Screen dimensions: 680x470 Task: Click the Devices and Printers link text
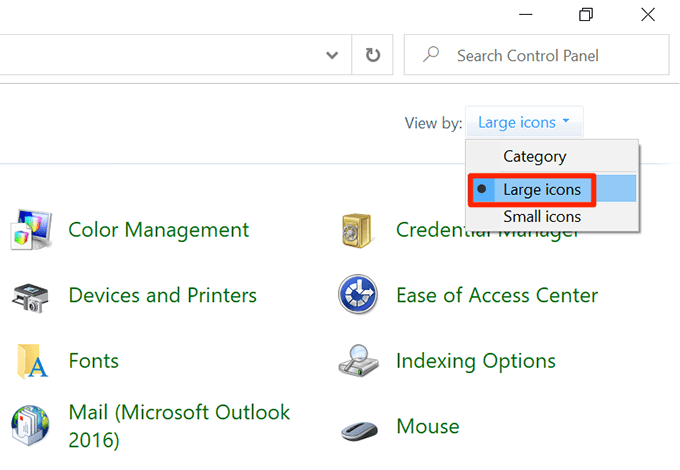tap(162, 295)
